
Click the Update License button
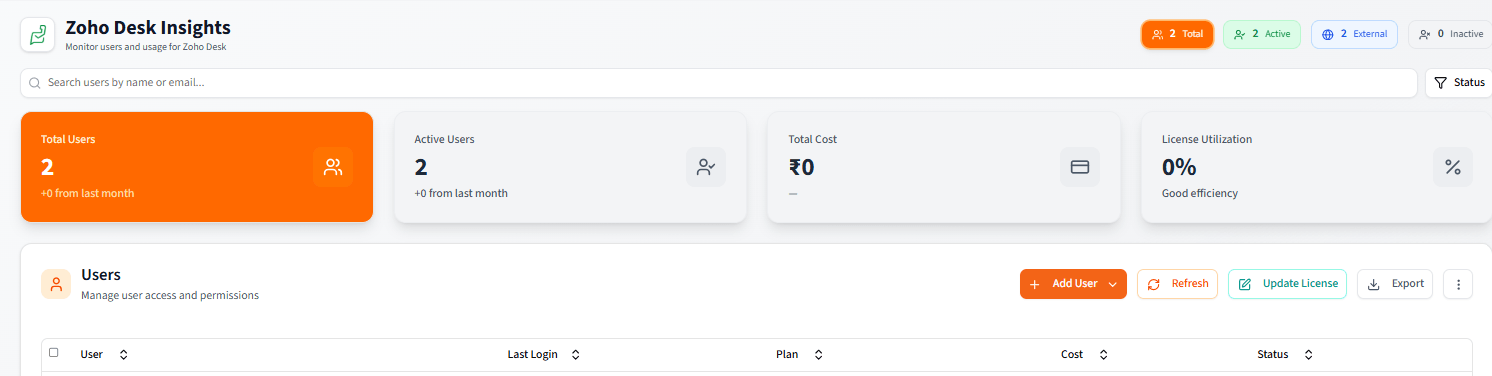[1287, 284]
